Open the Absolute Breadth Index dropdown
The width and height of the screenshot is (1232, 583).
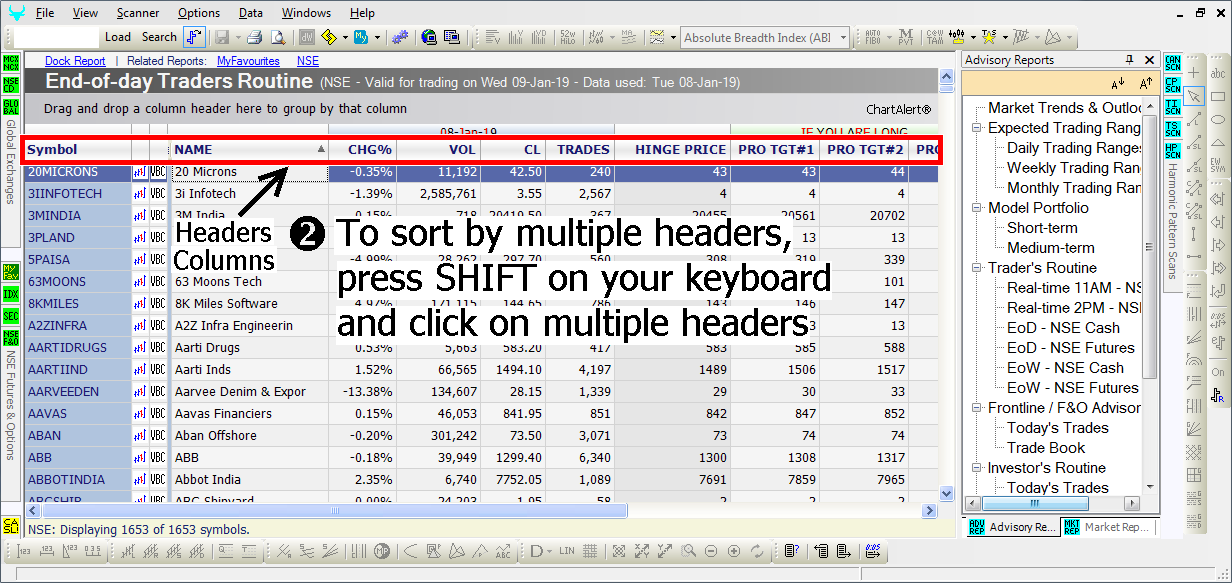pos(844,38)
